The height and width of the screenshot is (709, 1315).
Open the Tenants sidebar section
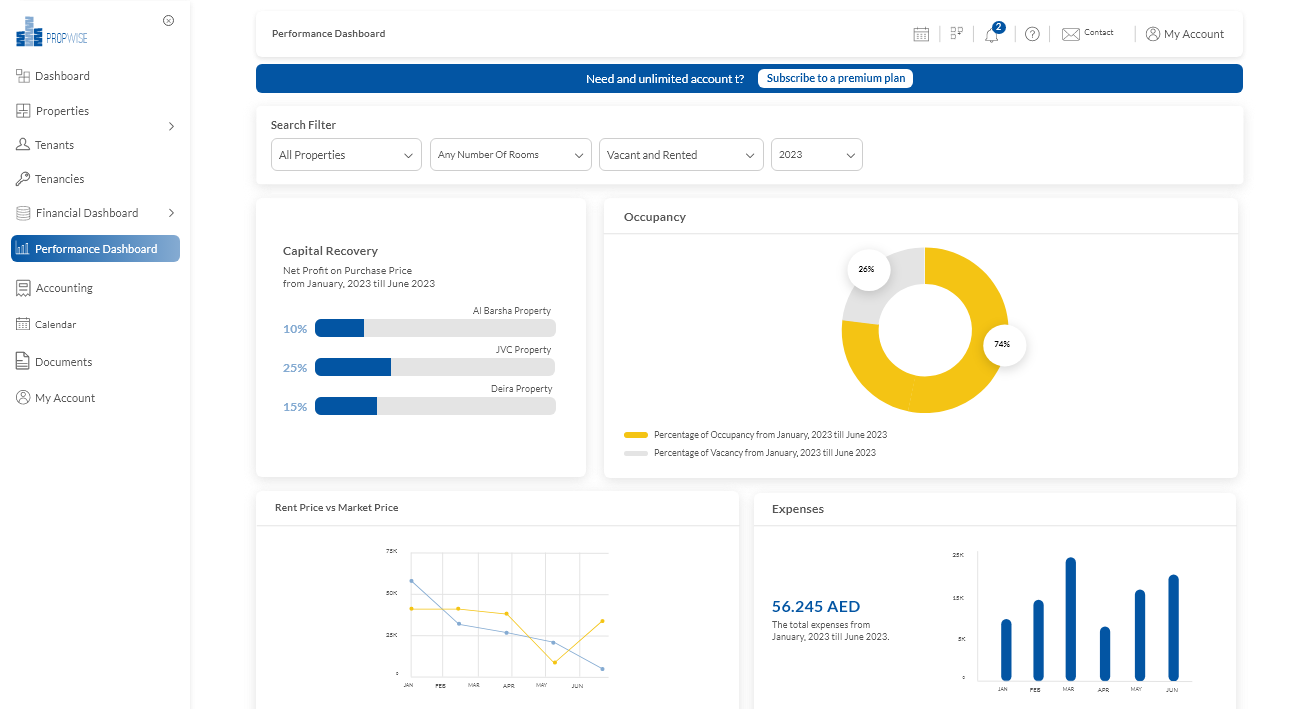point(53,144)
